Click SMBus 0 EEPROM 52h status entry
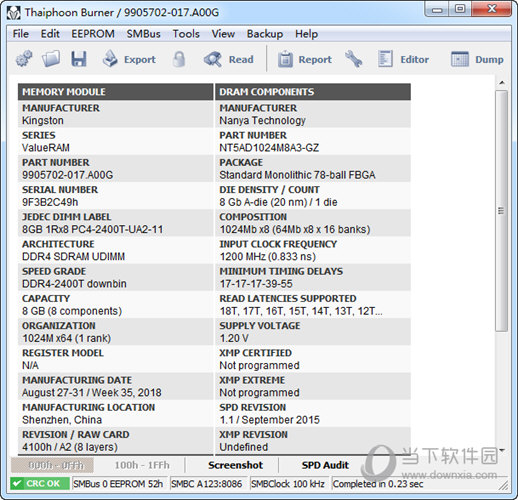This screenshot has width=518, height=500. (x=118, y=483)
